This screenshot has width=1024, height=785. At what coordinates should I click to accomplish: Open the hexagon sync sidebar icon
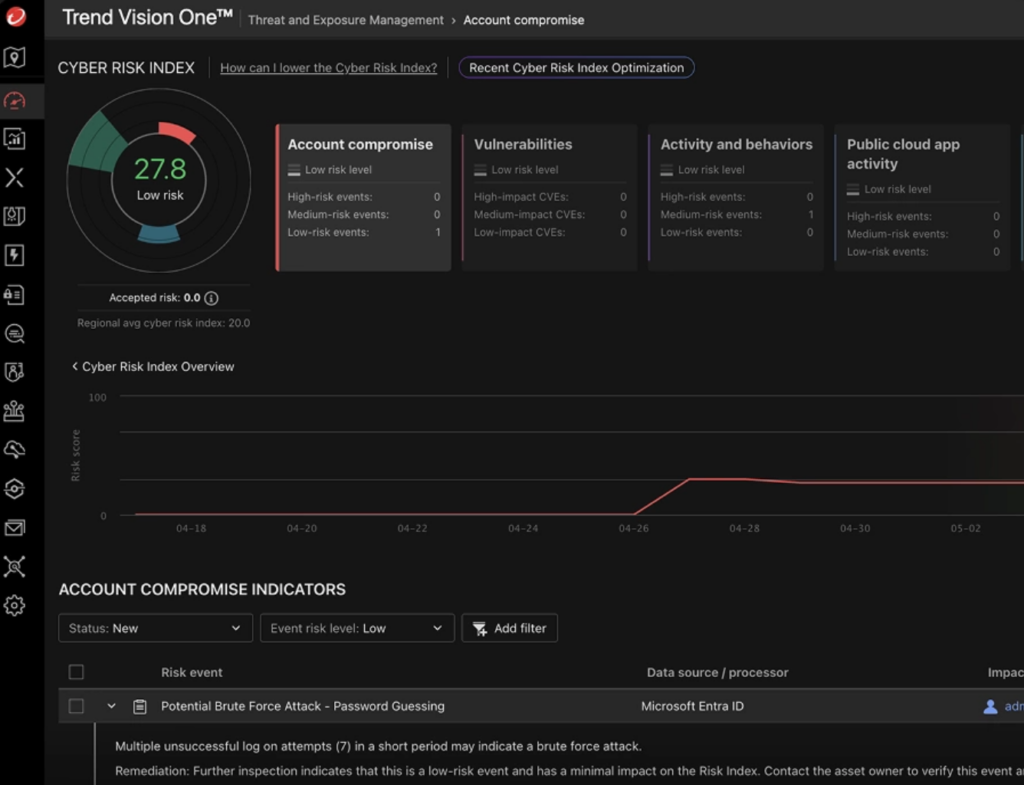14,489
